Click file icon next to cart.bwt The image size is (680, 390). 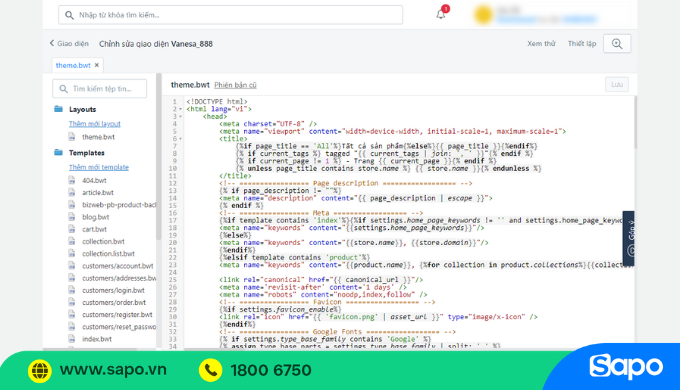click(x=72, y=229)
